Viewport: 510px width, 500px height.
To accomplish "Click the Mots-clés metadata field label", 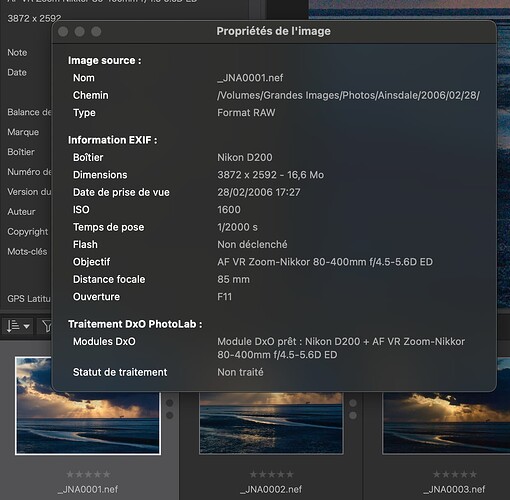I will click(x=27, y=251).
